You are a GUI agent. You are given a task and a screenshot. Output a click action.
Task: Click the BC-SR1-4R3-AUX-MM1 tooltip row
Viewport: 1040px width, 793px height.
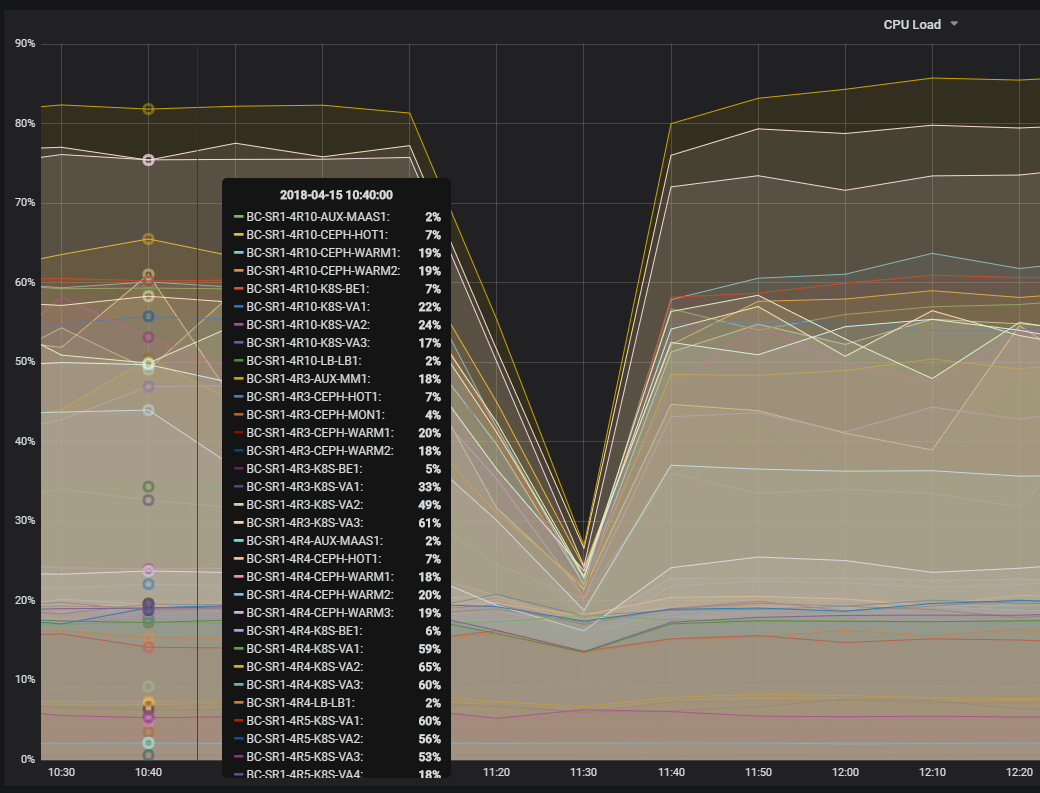pos(337,379)
